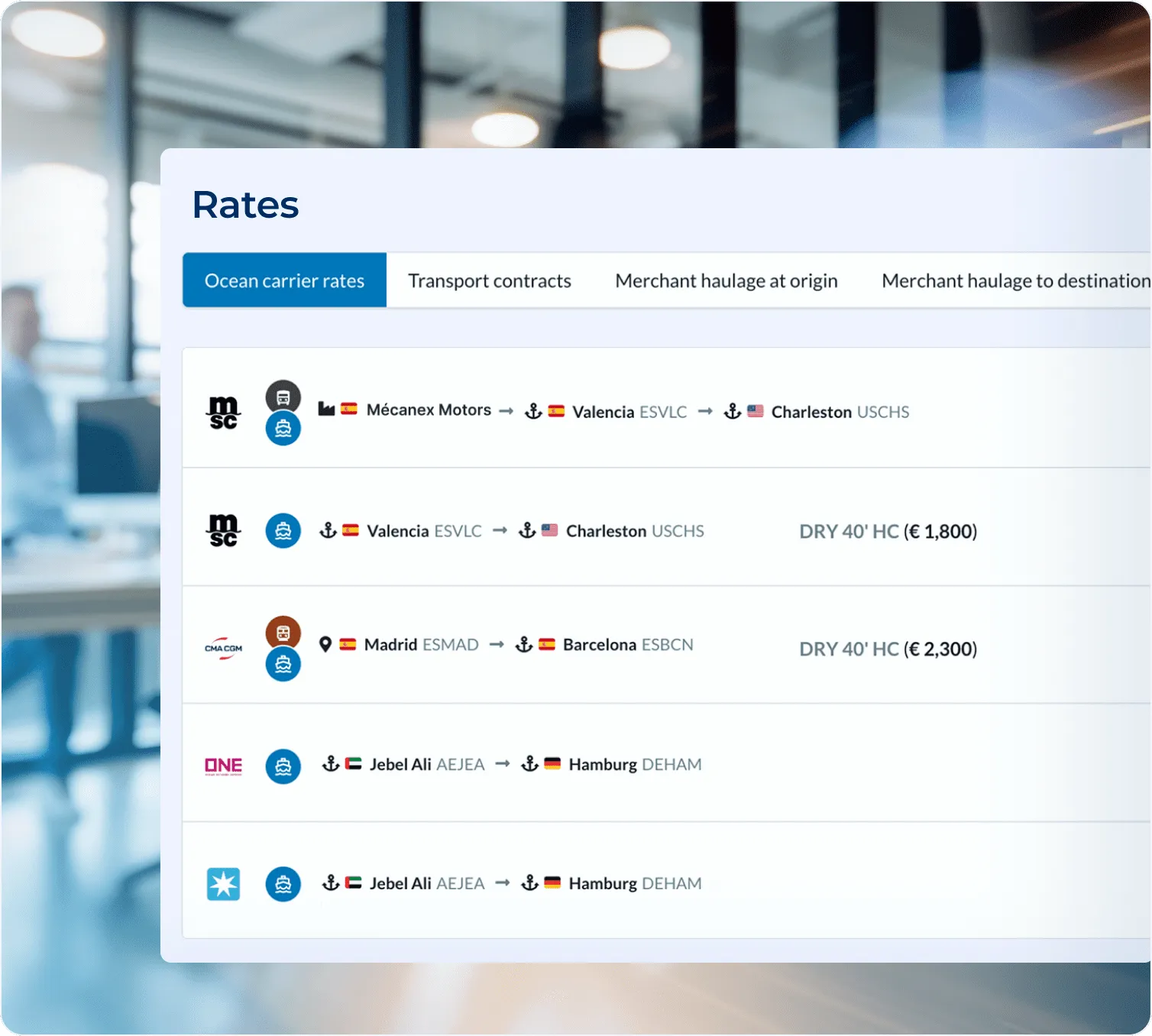Screen dimensions: 1152x1036
Task: Click the factory icon beside Mécanex Motors
Action: click(326, 410)
